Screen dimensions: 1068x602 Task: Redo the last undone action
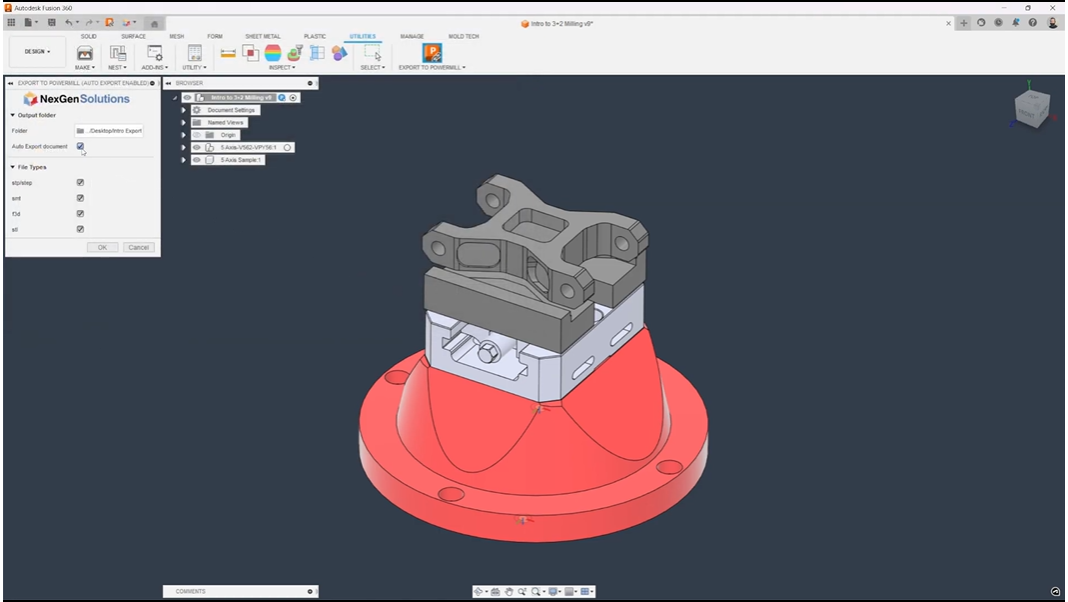(x=89, y=22)
